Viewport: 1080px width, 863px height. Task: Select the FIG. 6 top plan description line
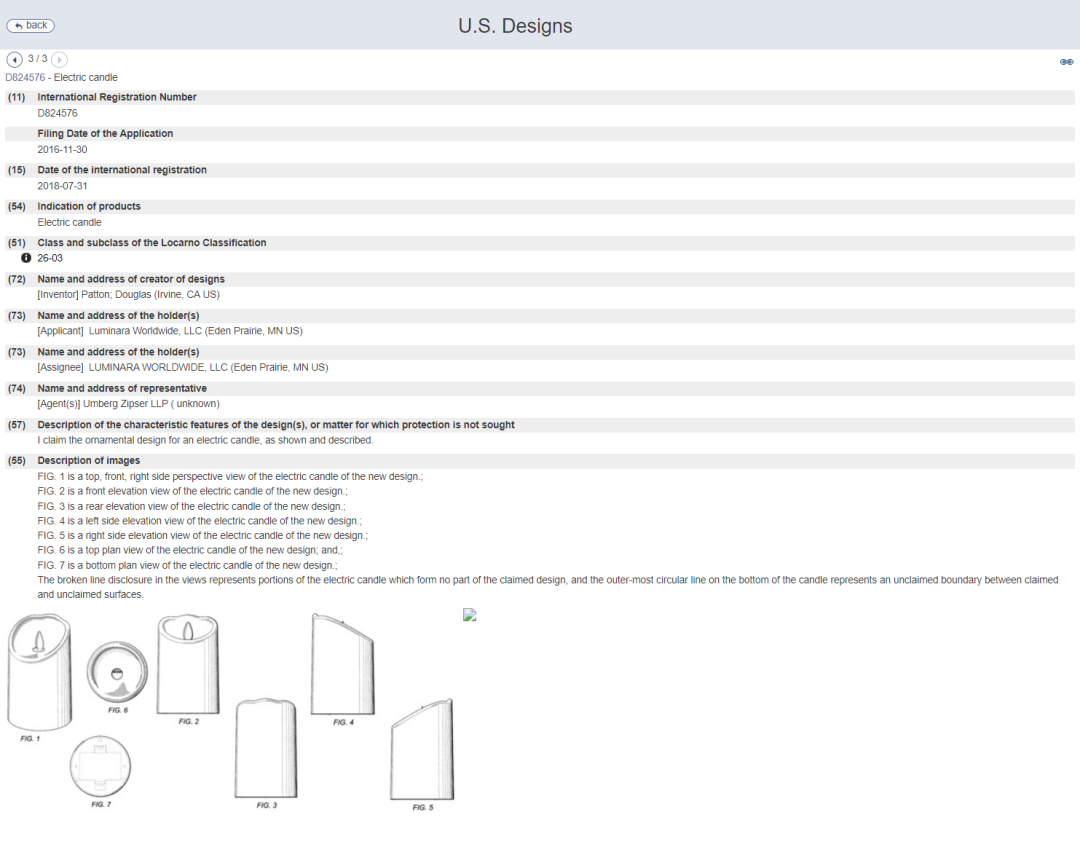tap(190, 550)
